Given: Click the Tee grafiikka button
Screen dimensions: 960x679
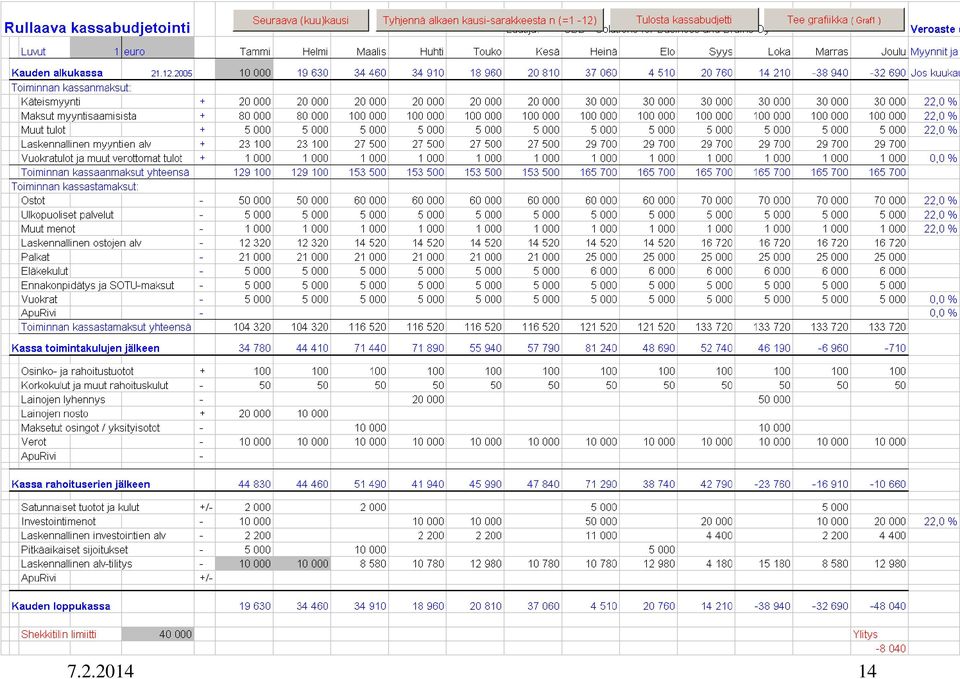Looking at the screenshot, I should [x=834, y=20].
